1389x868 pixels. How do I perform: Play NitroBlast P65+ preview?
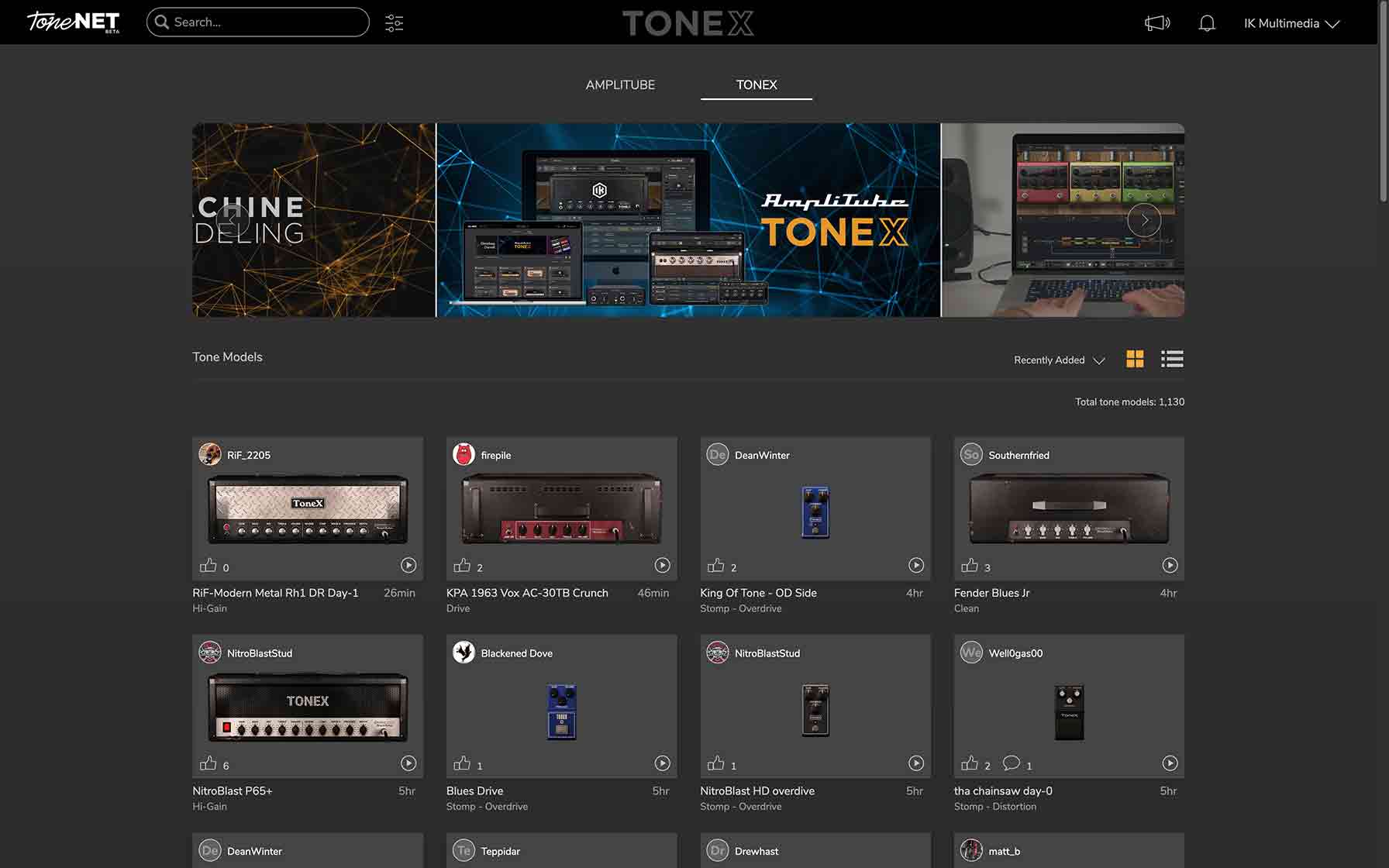click(x=408, y=763)
